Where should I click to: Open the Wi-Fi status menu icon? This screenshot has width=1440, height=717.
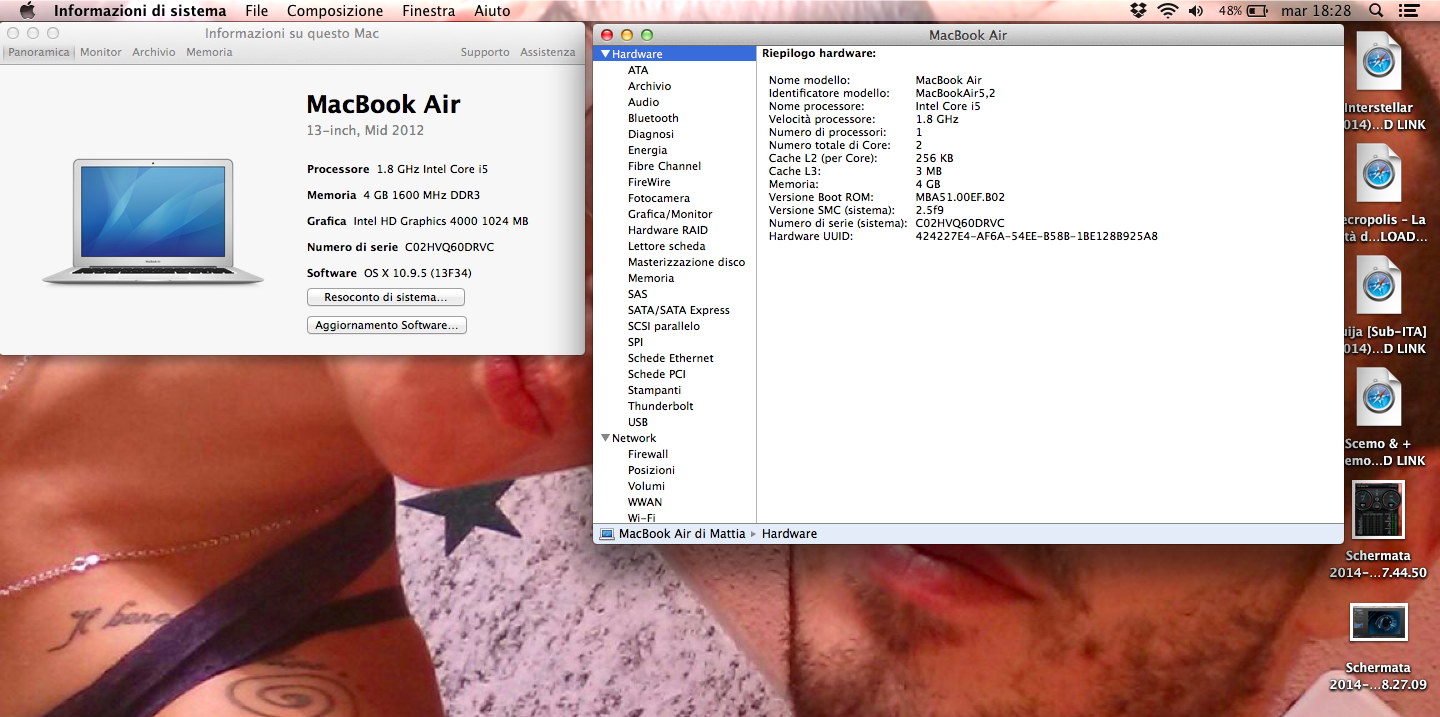point(1168,11)
